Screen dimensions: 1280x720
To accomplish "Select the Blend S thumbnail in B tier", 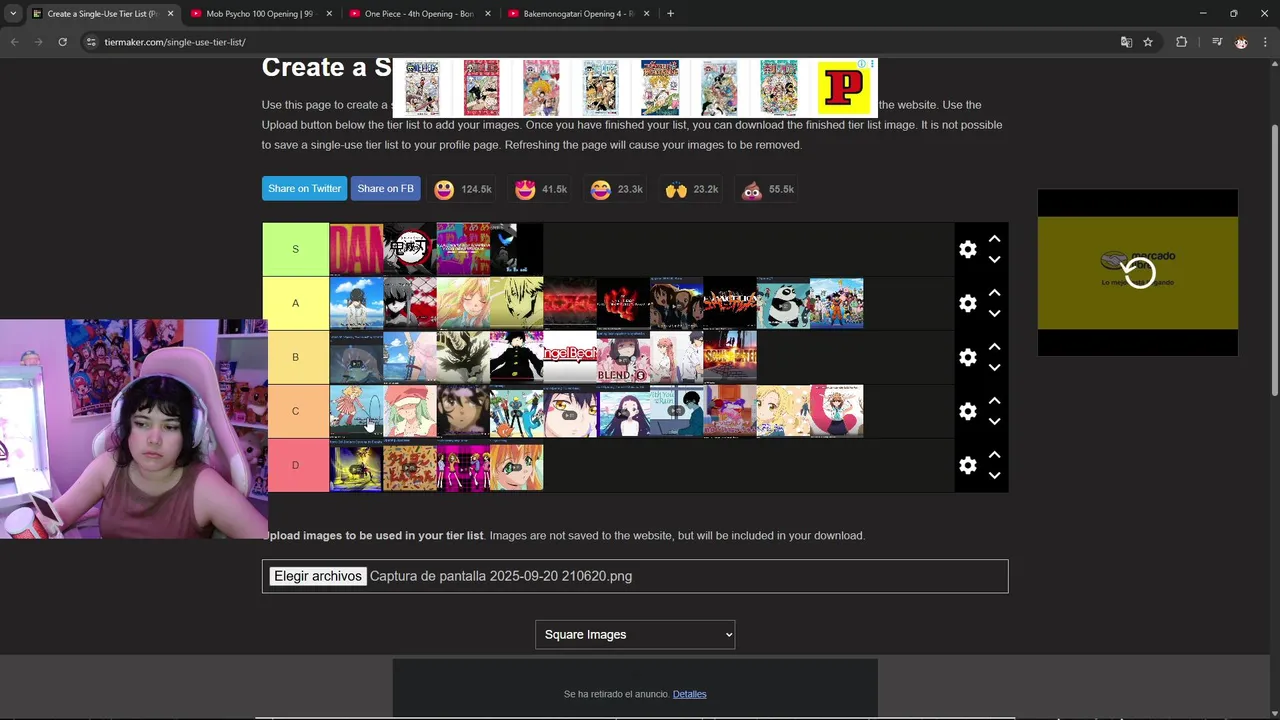I will pos(623,357).
